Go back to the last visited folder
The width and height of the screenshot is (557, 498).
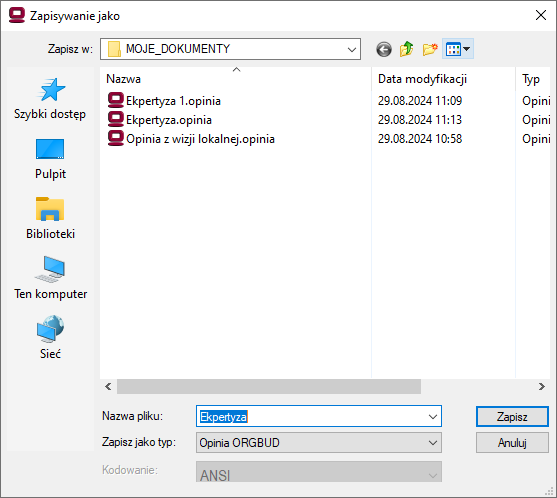(x=384, y=49)
